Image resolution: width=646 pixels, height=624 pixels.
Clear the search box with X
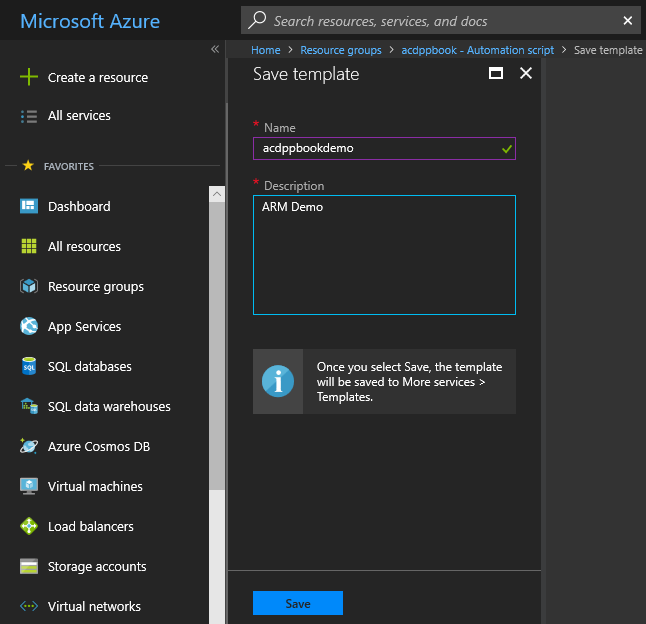tap(628, 20)
